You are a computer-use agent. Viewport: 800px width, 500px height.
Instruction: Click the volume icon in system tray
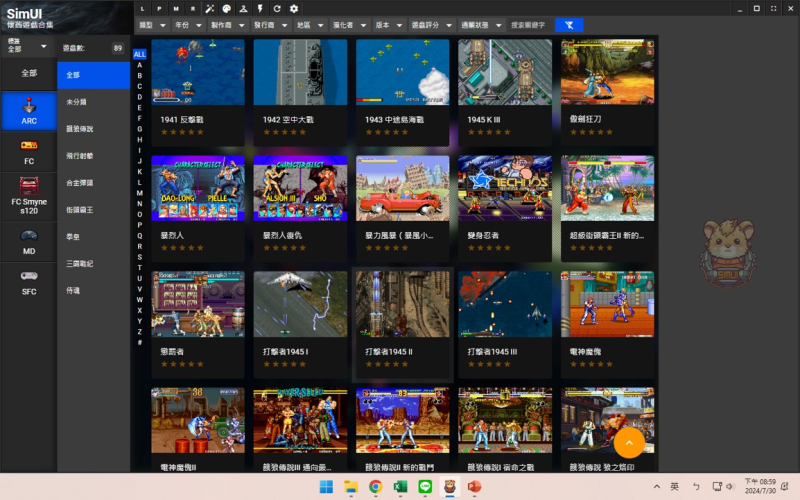[730, 487]
